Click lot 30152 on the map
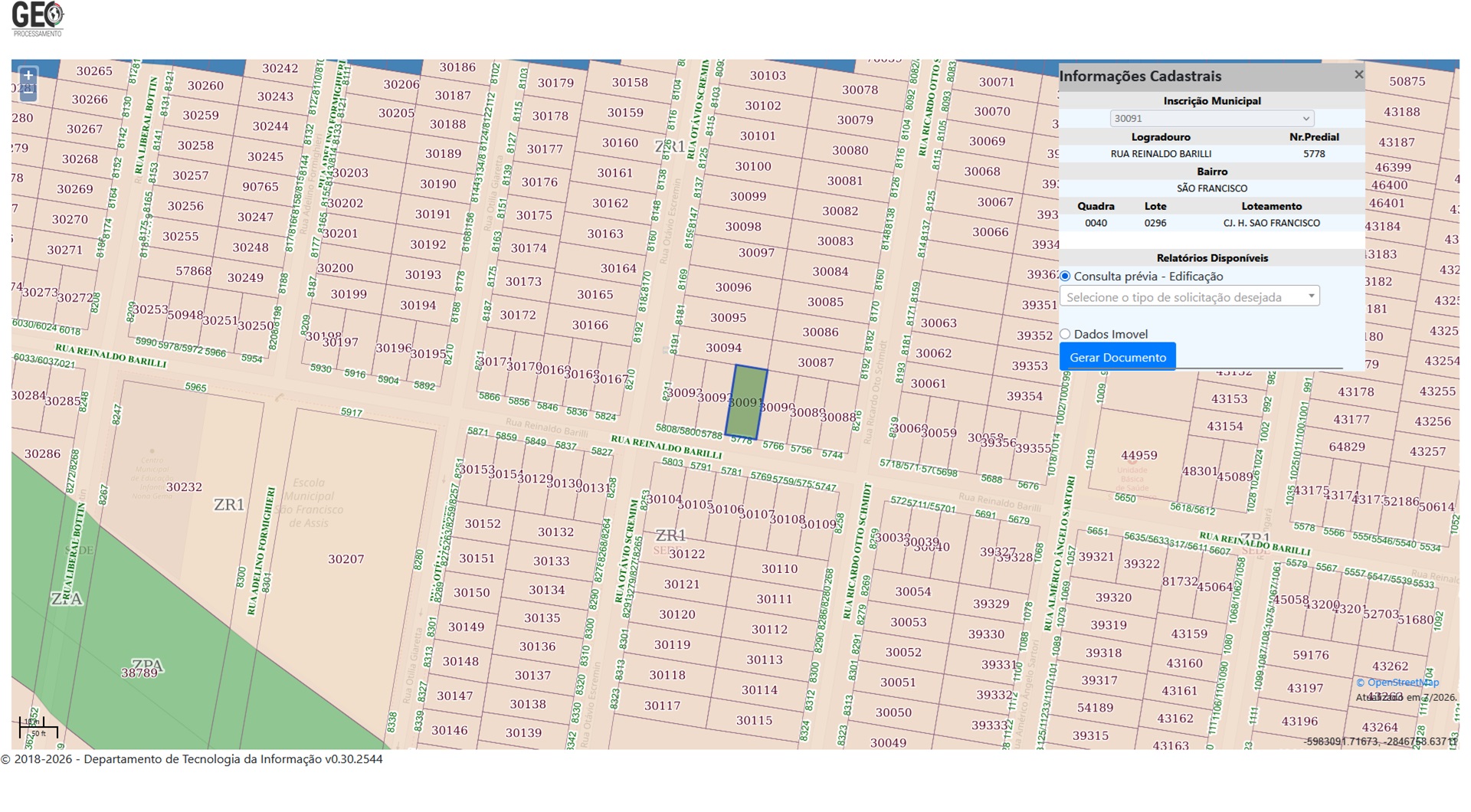The width and height of the screenshot is (1471, 812). point(483,523)
